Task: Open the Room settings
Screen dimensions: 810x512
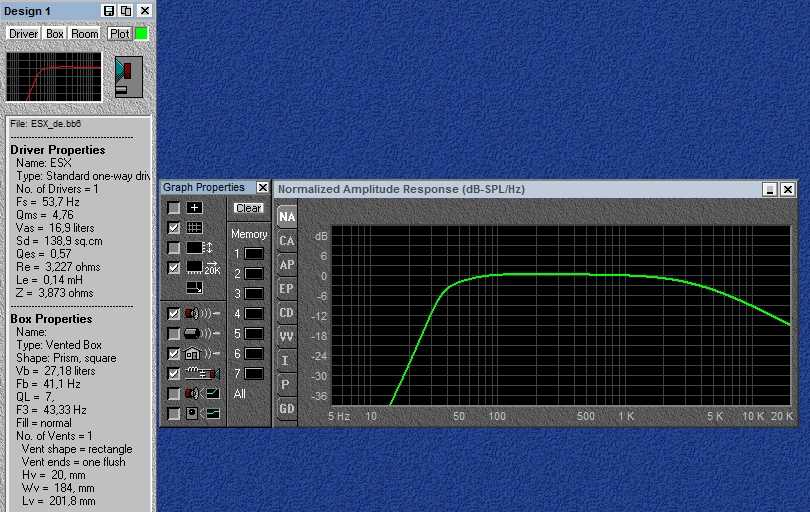Action: pyautogui.click(x=85, y=34)
